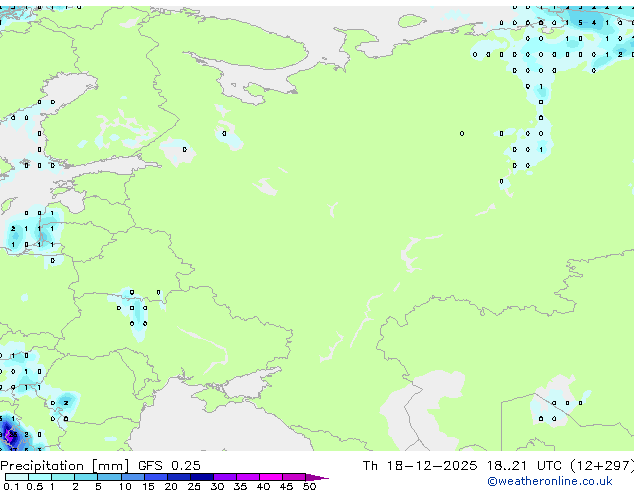Click the 25–30 mm dark navy legend box
The height and width of the screenshot is (490, 634).
pyautogui.click(x=202, y=477)
